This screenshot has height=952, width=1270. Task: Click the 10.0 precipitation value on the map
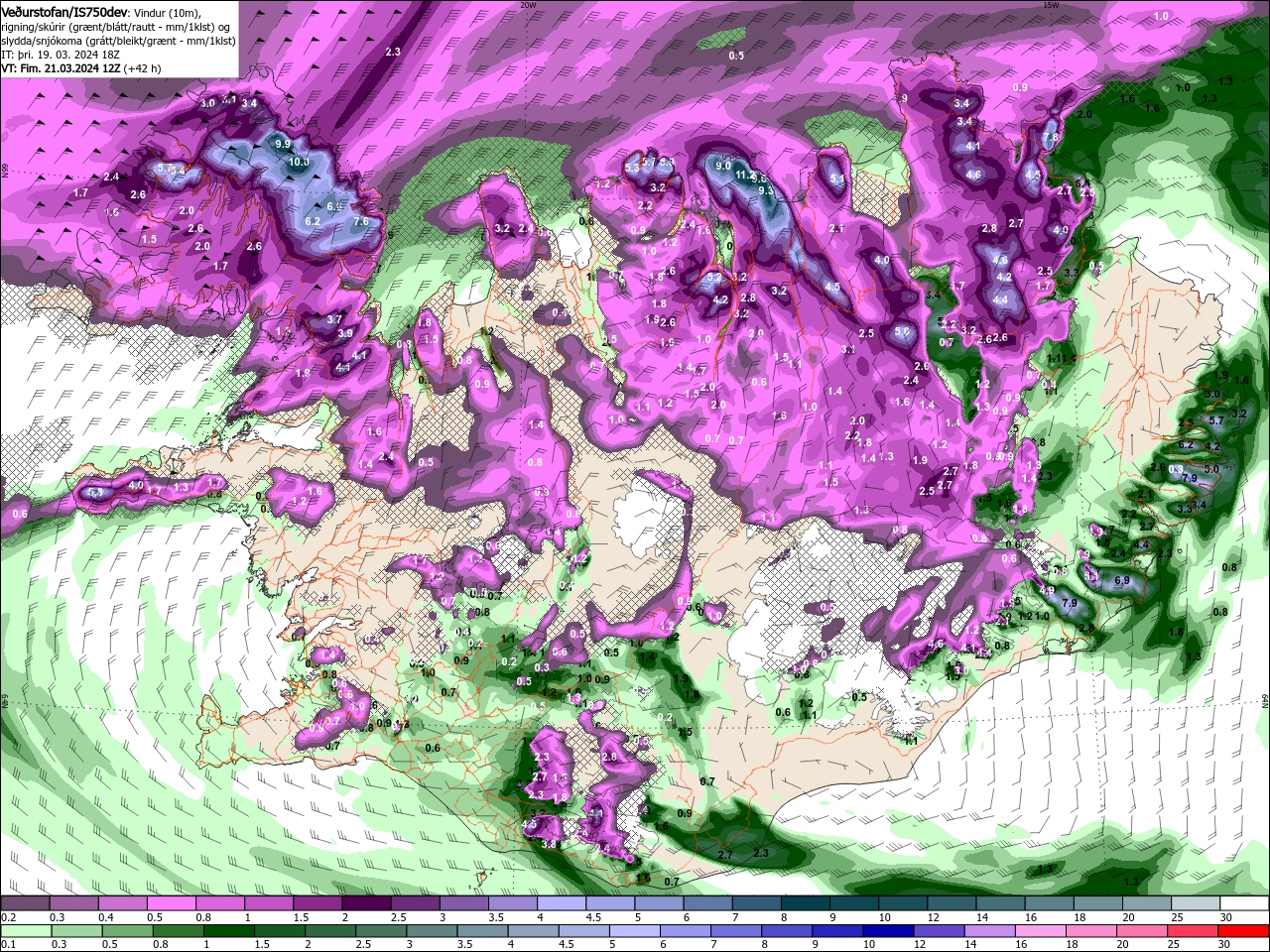pos(299,162)
